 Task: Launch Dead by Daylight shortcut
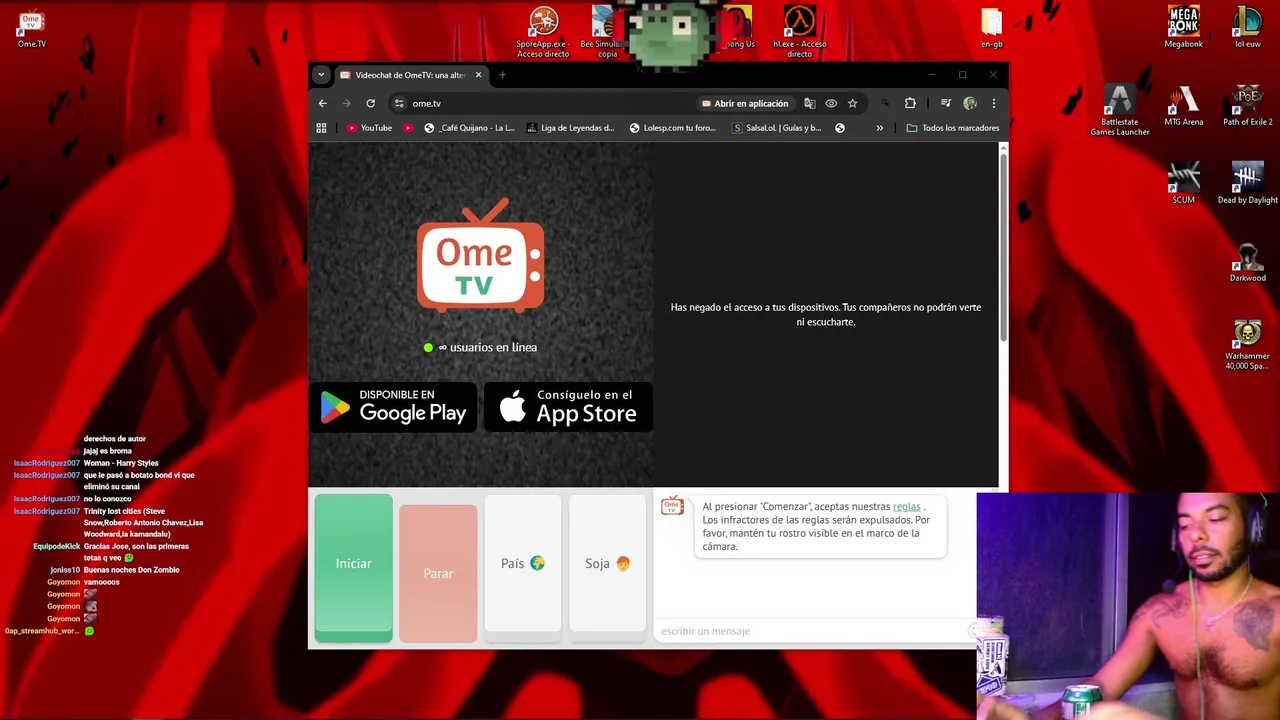pos(1247,183)
